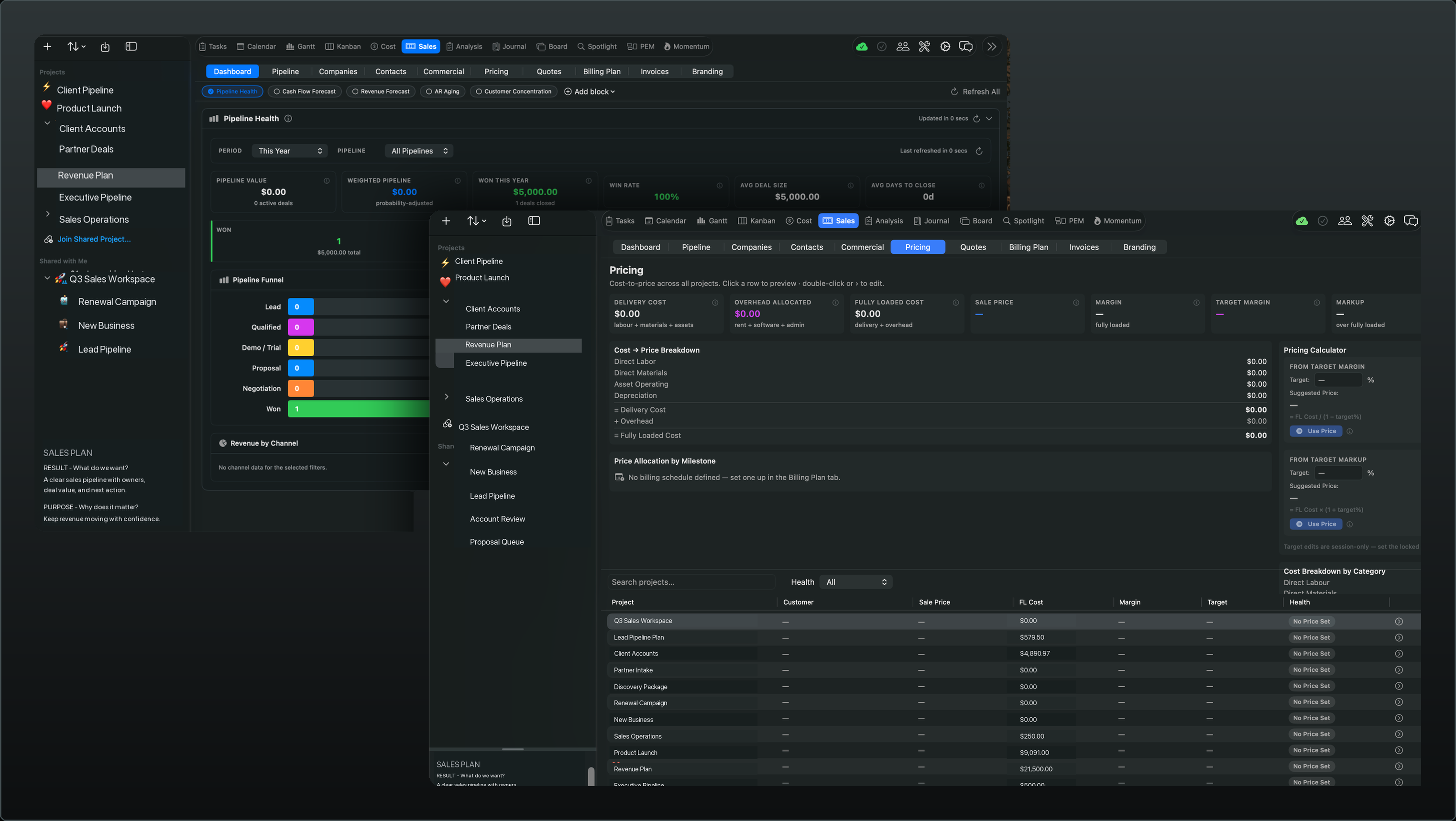Open row arrow for Lead Pipeline Plan
Image resolution: width=1456 pixels, height=821 pixels.
tap(1399, 637)
